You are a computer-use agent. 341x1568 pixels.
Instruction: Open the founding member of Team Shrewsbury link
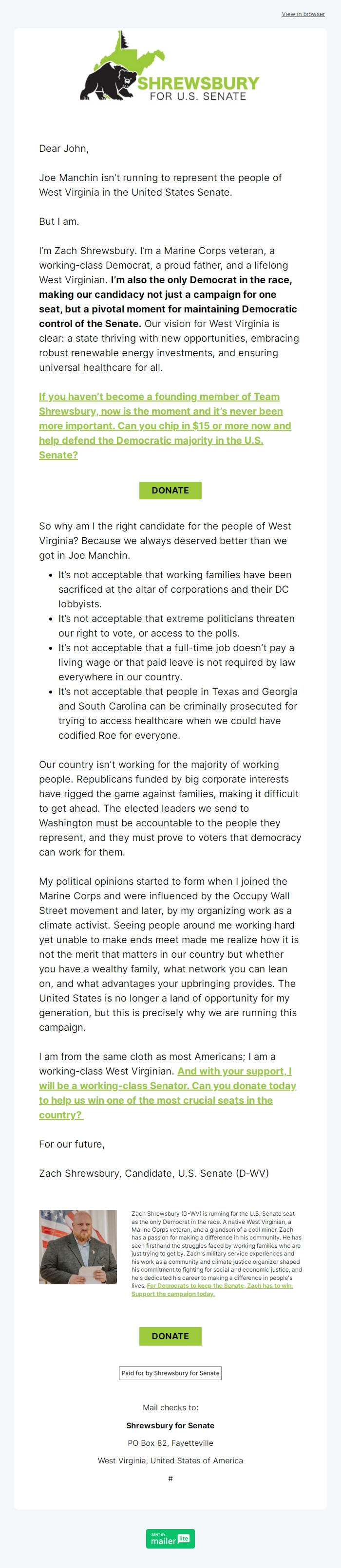click(x=165, y=425)
